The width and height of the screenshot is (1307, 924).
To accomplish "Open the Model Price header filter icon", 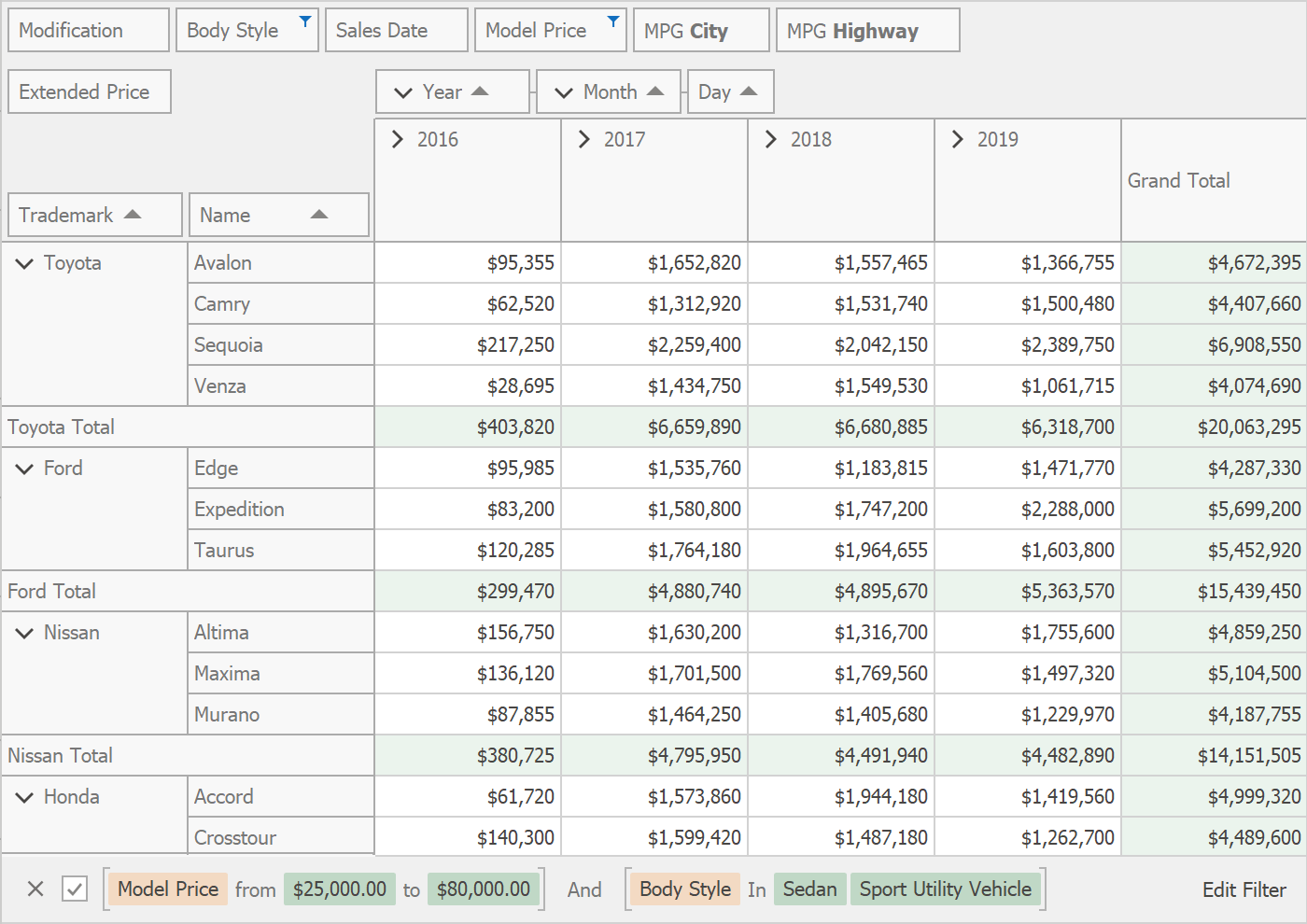I will click(x=613, y=21).
